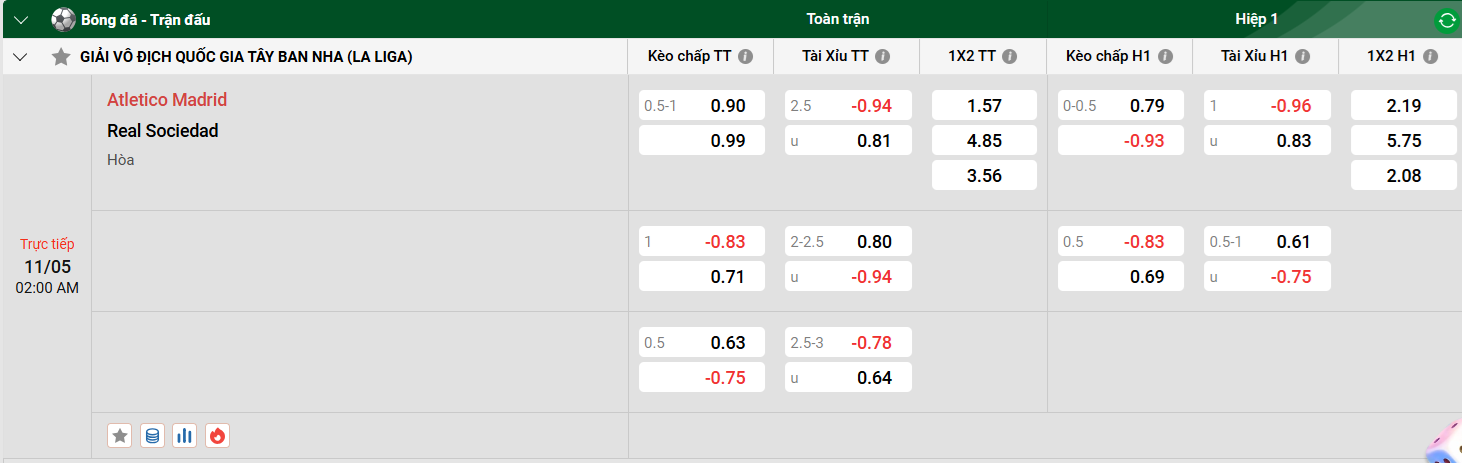The image size is (1462, 463).
Task: Bet first-half handicap 0.5 at -0.83
Action: click(x=1121, y=241)
